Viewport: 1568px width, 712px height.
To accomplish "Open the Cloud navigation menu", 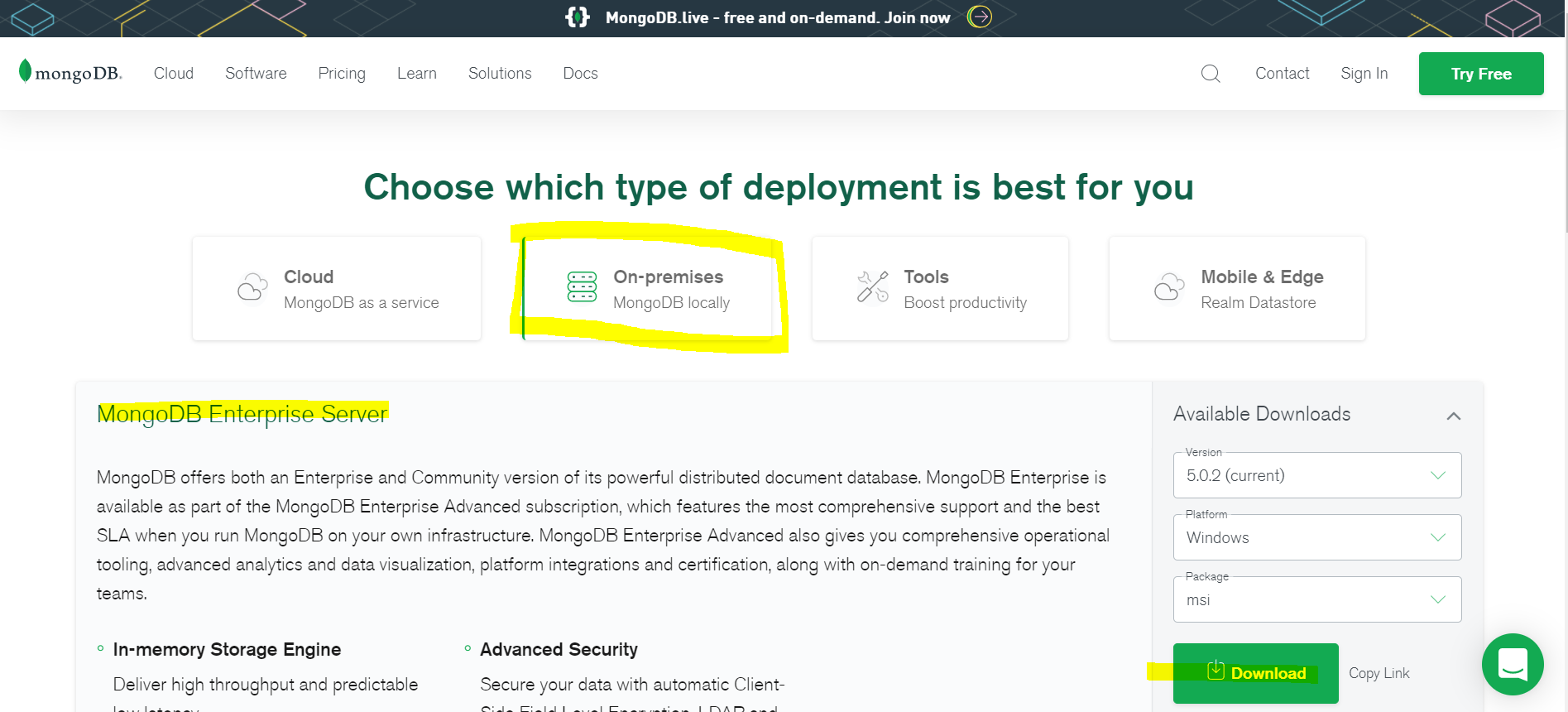I will 174,74.
